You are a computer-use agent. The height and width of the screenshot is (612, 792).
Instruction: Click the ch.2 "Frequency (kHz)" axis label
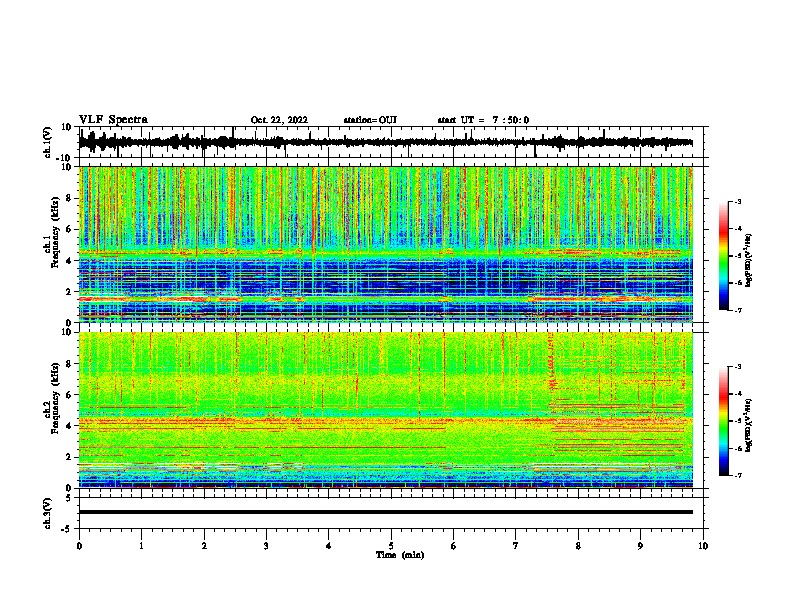pos(55,398)
